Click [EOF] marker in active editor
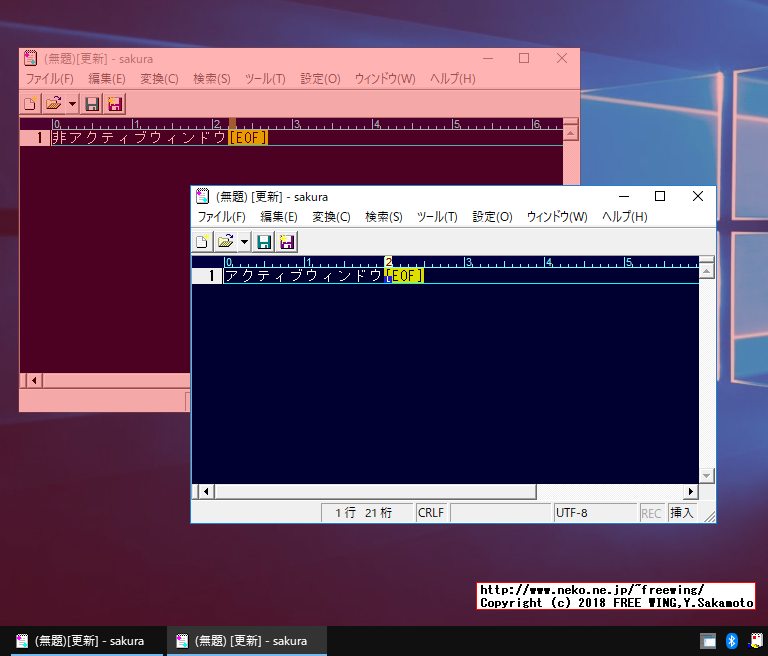The width and height of the screenshot is (768, 656). click(x=405, y=276)
